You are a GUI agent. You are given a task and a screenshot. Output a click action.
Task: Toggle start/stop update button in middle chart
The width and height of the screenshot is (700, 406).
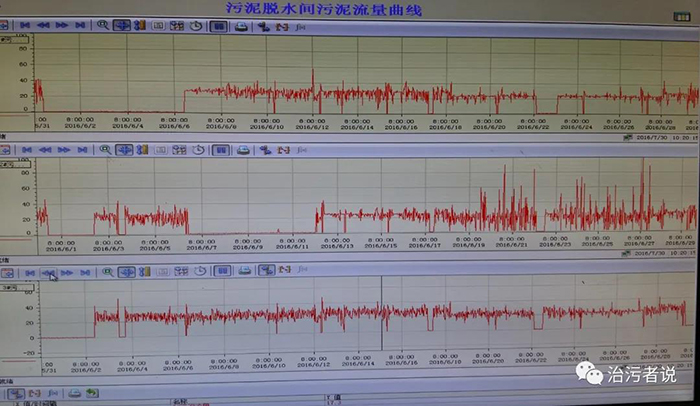pyautogui.click(x=220, y=150)
